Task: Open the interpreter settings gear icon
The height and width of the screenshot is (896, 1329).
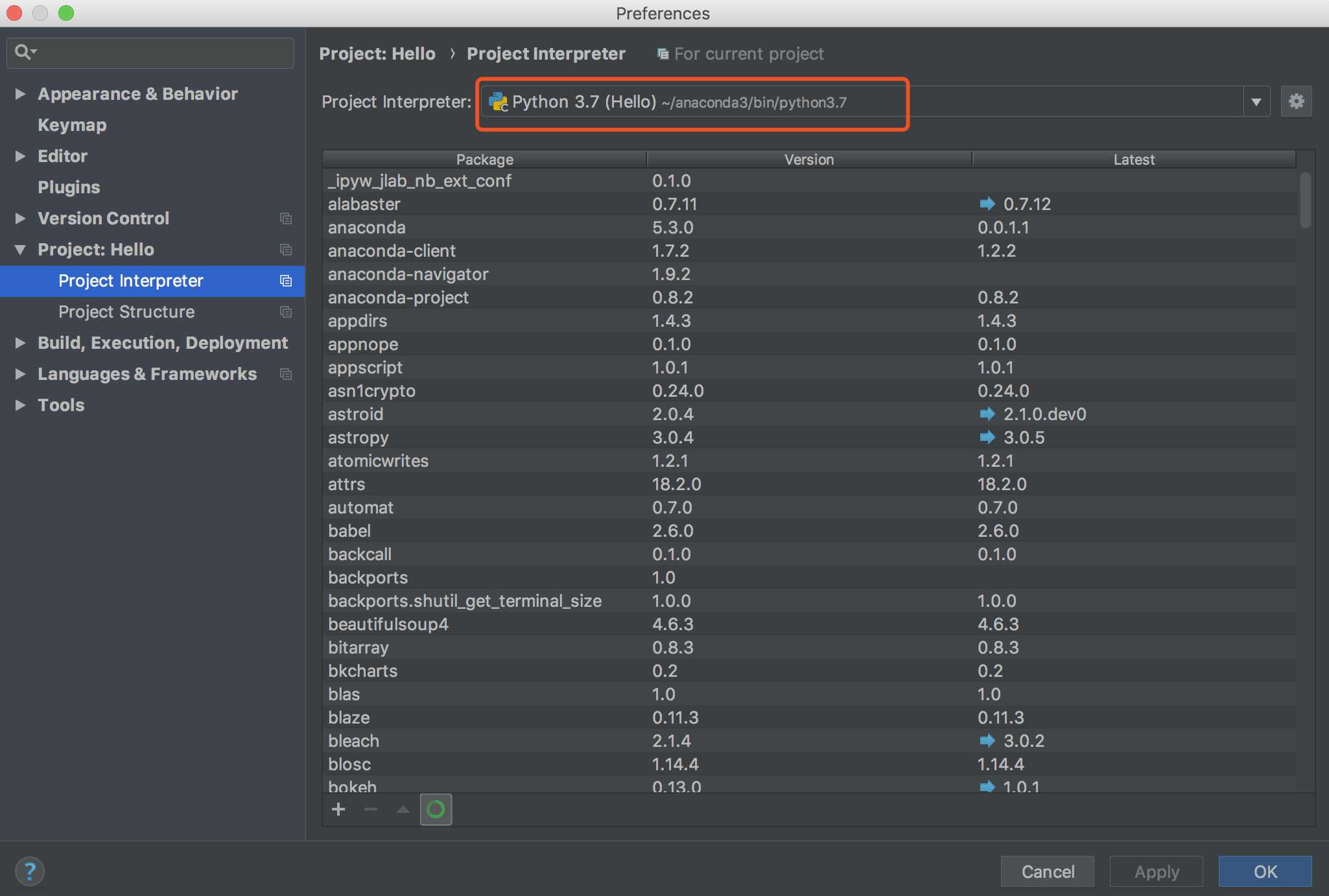Action: (x=1296, y=102)
